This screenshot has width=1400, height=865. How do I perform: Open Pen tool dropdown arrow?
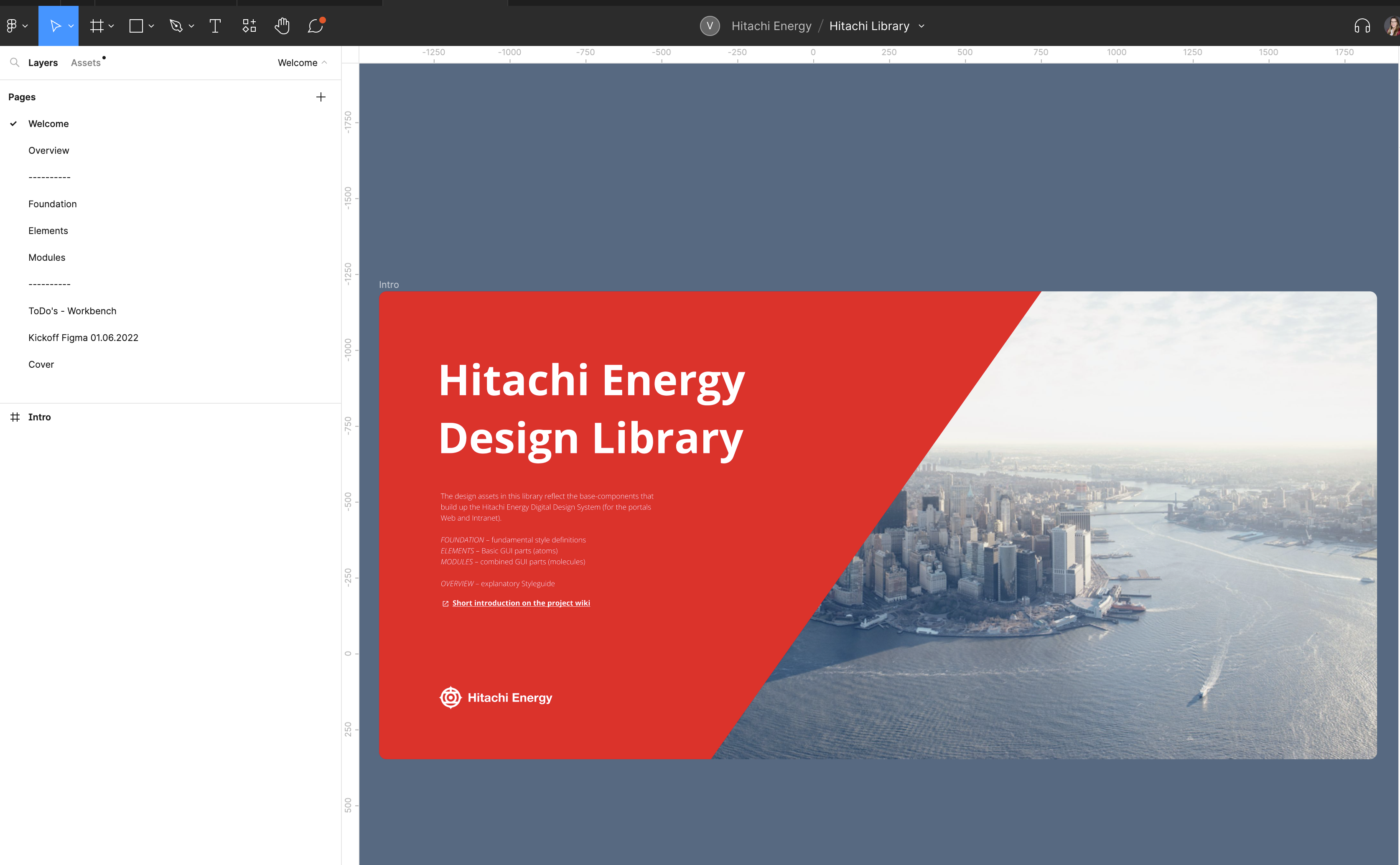(x=191, y=26)
